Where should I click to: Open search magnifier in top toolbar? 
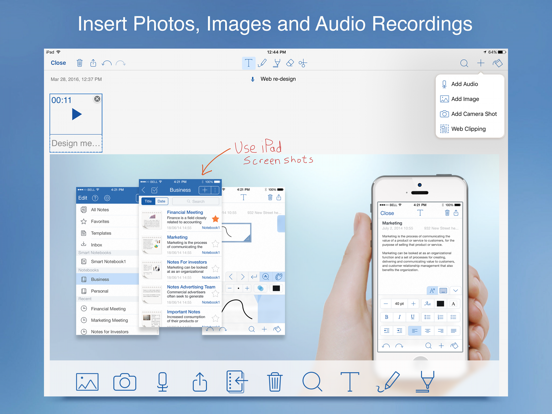(464, 63)
